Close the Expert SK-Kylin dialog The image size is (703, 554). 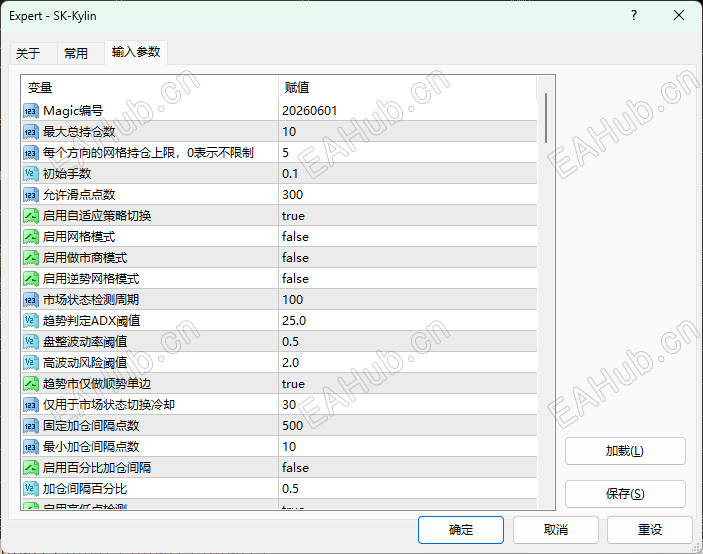tap(679, 16)
